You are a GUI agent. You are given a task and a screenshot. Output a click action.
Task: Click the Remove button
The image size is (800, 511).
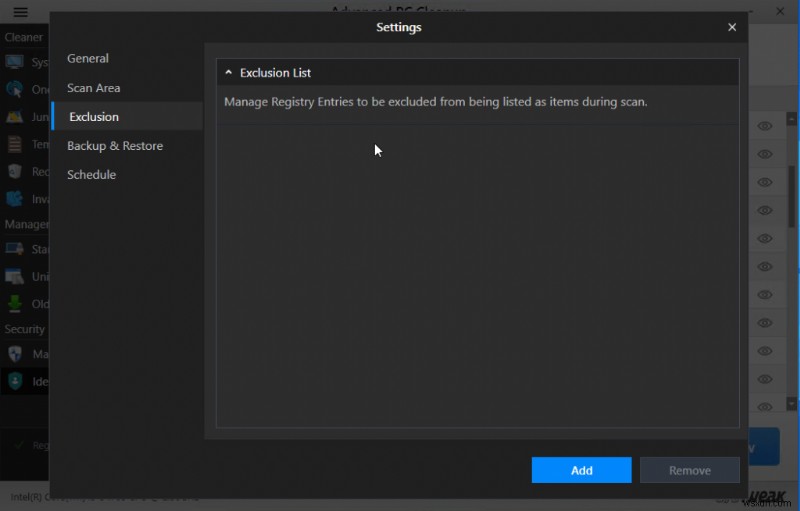689,470
